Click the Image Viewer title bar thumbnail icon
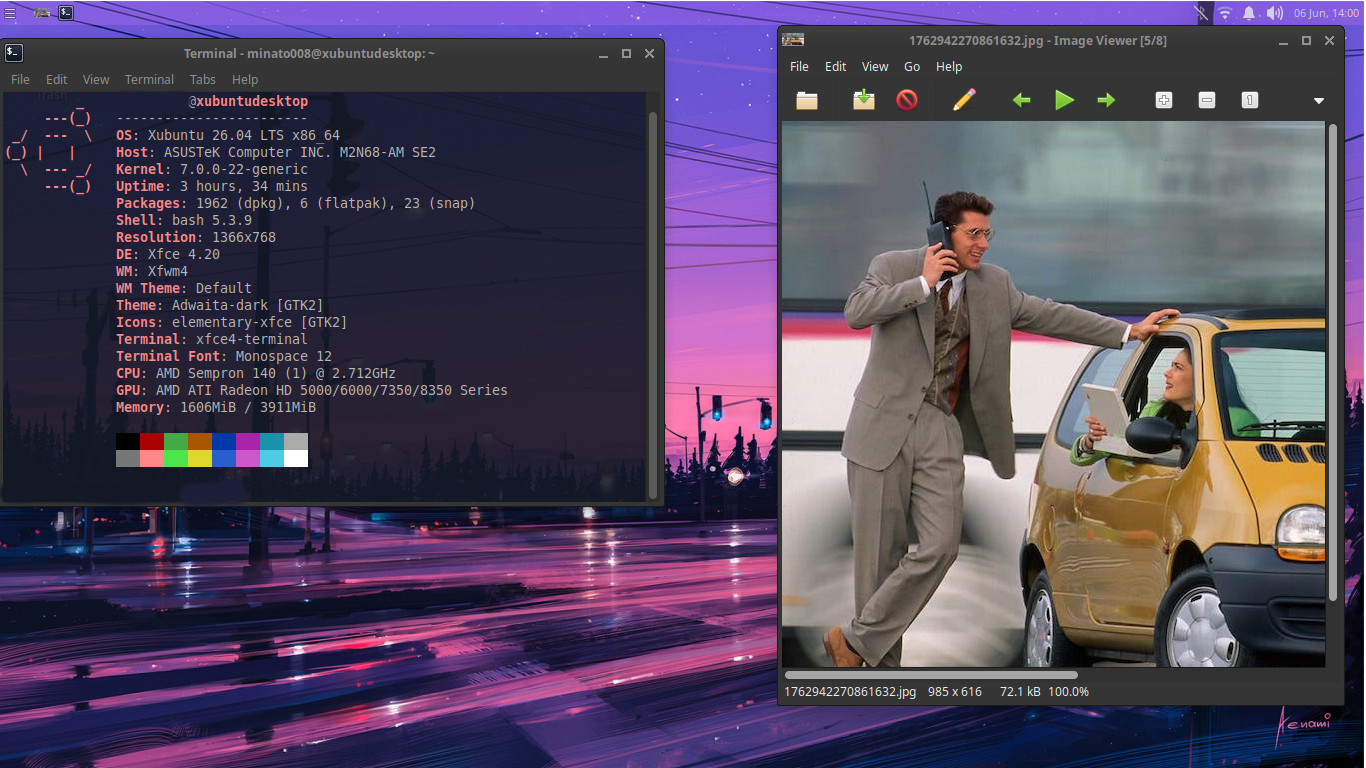This screenshot has width=1366, height=768. 793,40
